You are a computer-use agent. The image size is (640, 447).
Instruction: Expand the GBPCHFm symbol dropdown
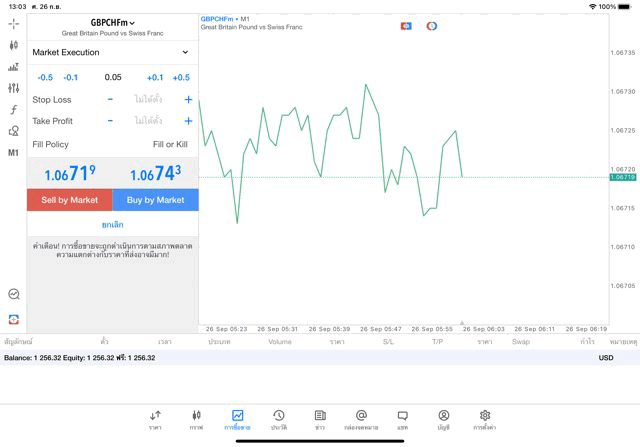click(x=112, y=22)
